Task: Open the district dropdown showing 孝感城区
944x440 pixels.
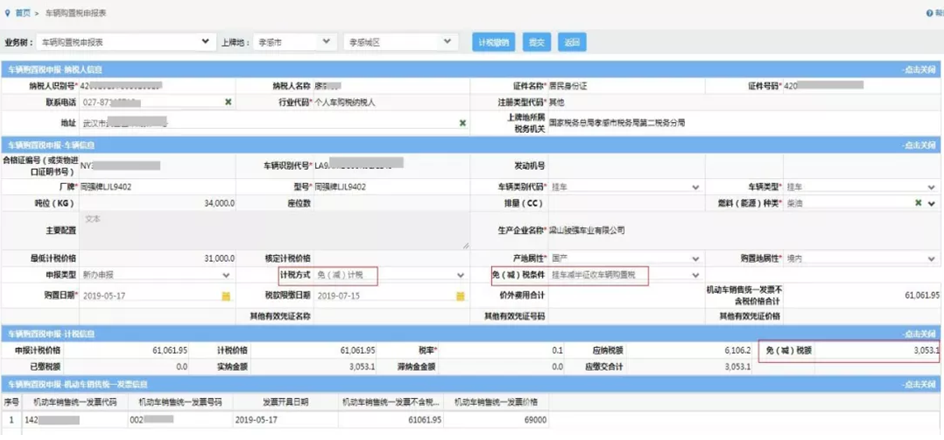Action: coord(400,42)
